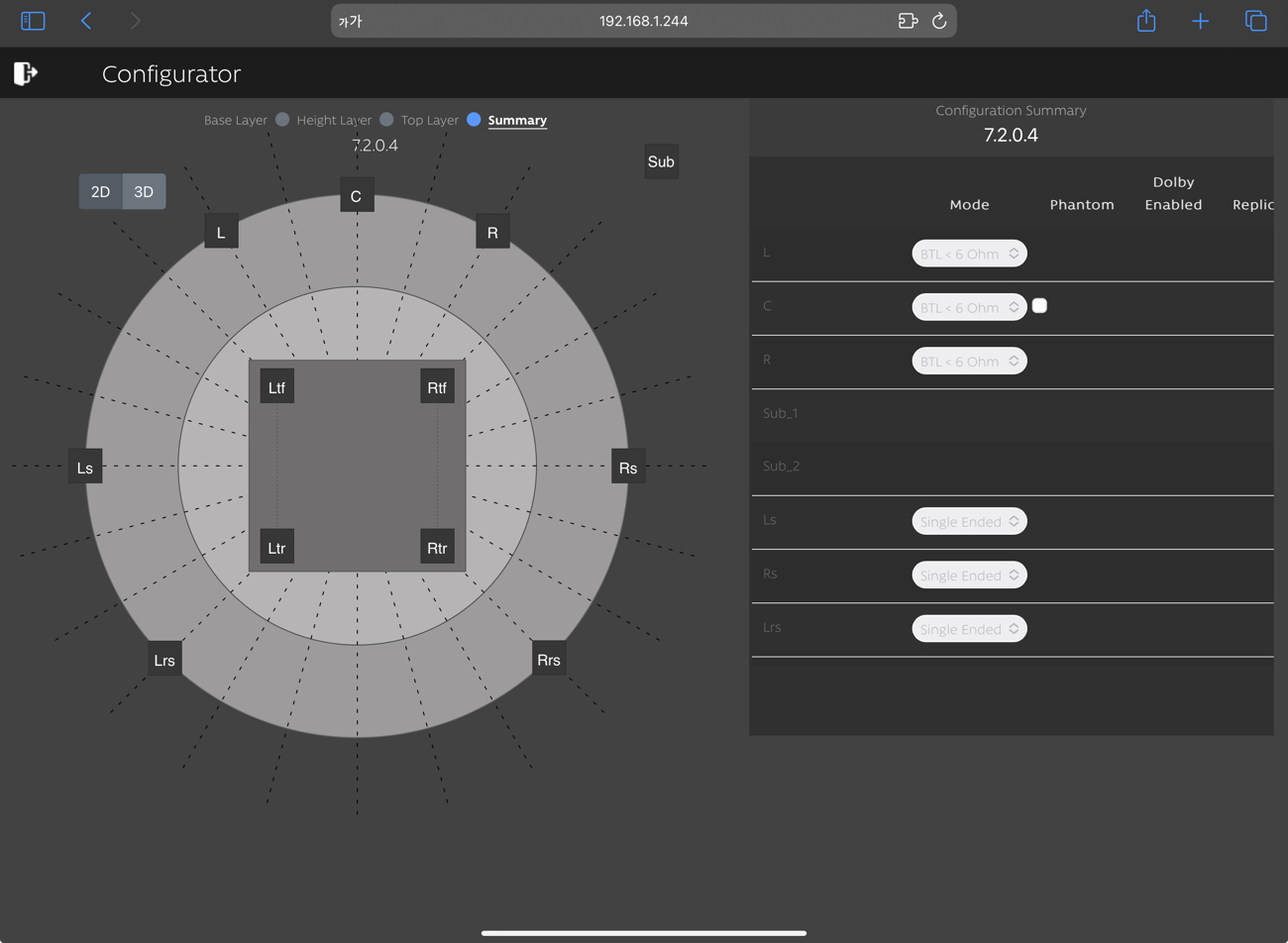
Task: Reload the current page
Action: [x=939, y=21]
